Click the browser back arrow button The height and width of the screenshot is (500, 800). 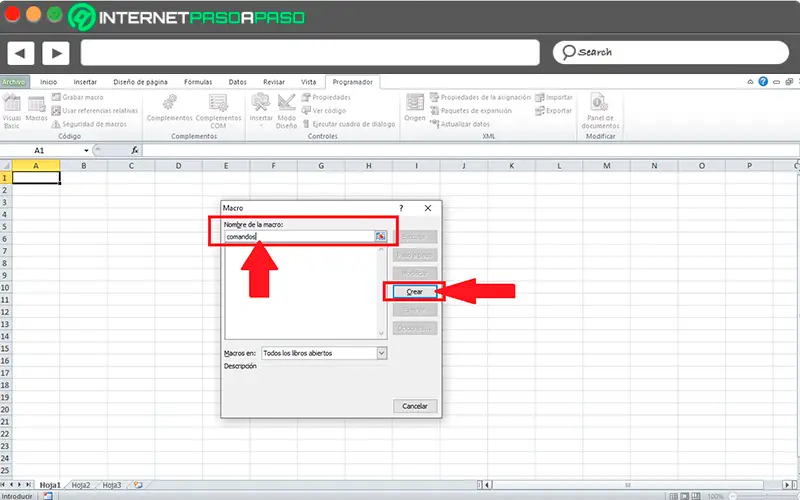(20, 53)
